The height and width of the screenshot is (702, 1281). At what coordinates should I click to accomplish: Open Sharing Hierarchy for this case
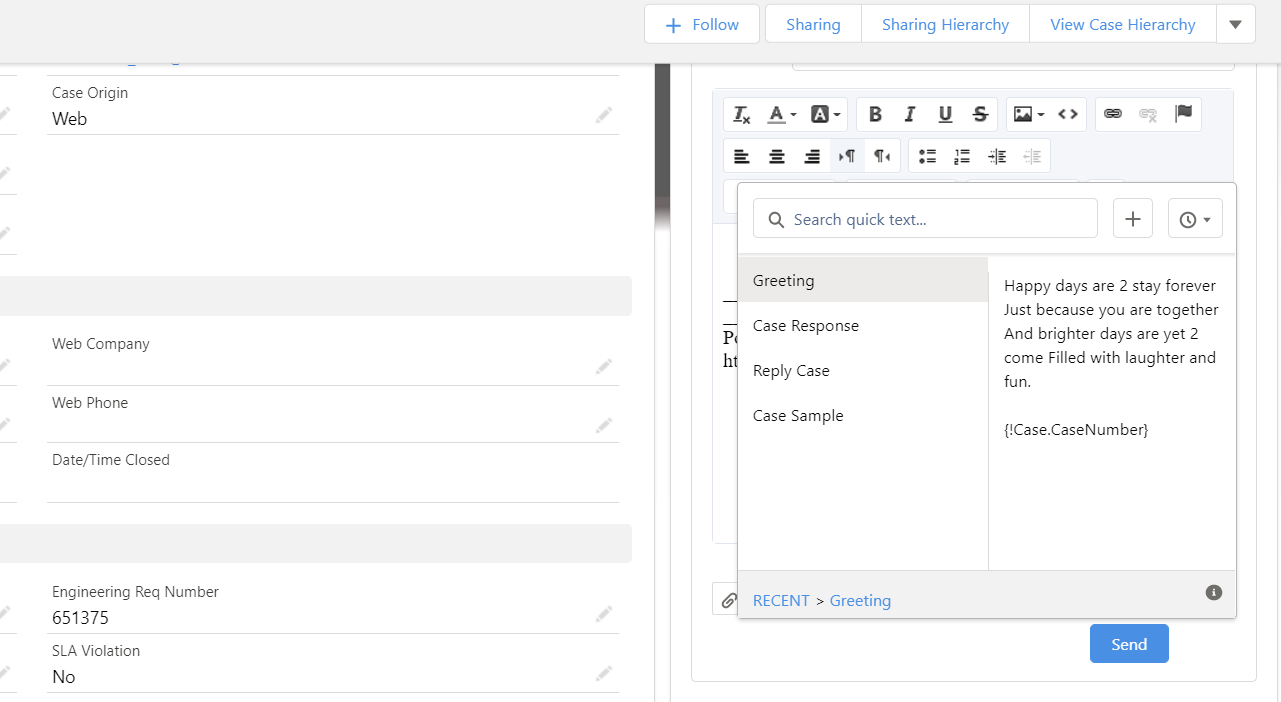point(945,24)
